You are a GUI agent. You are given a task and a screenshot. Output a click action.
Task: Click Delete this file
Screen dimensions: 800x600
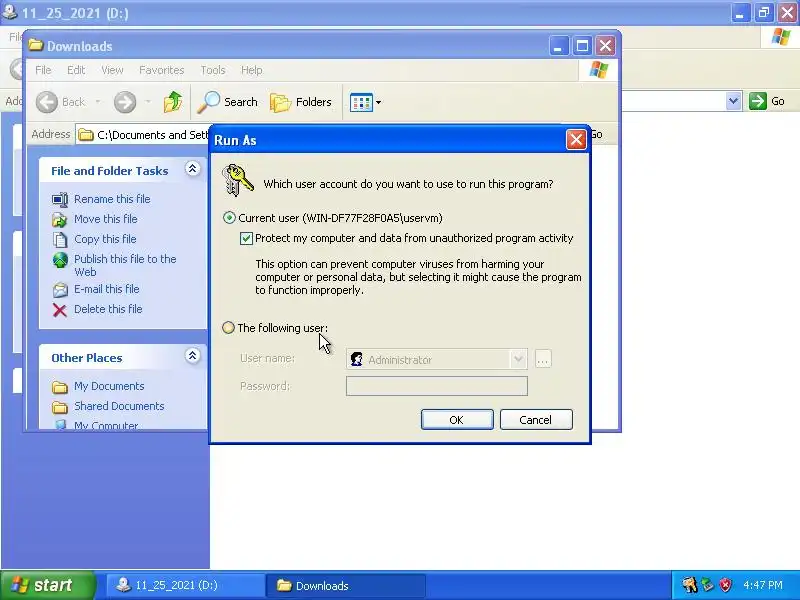coord(108,309)
